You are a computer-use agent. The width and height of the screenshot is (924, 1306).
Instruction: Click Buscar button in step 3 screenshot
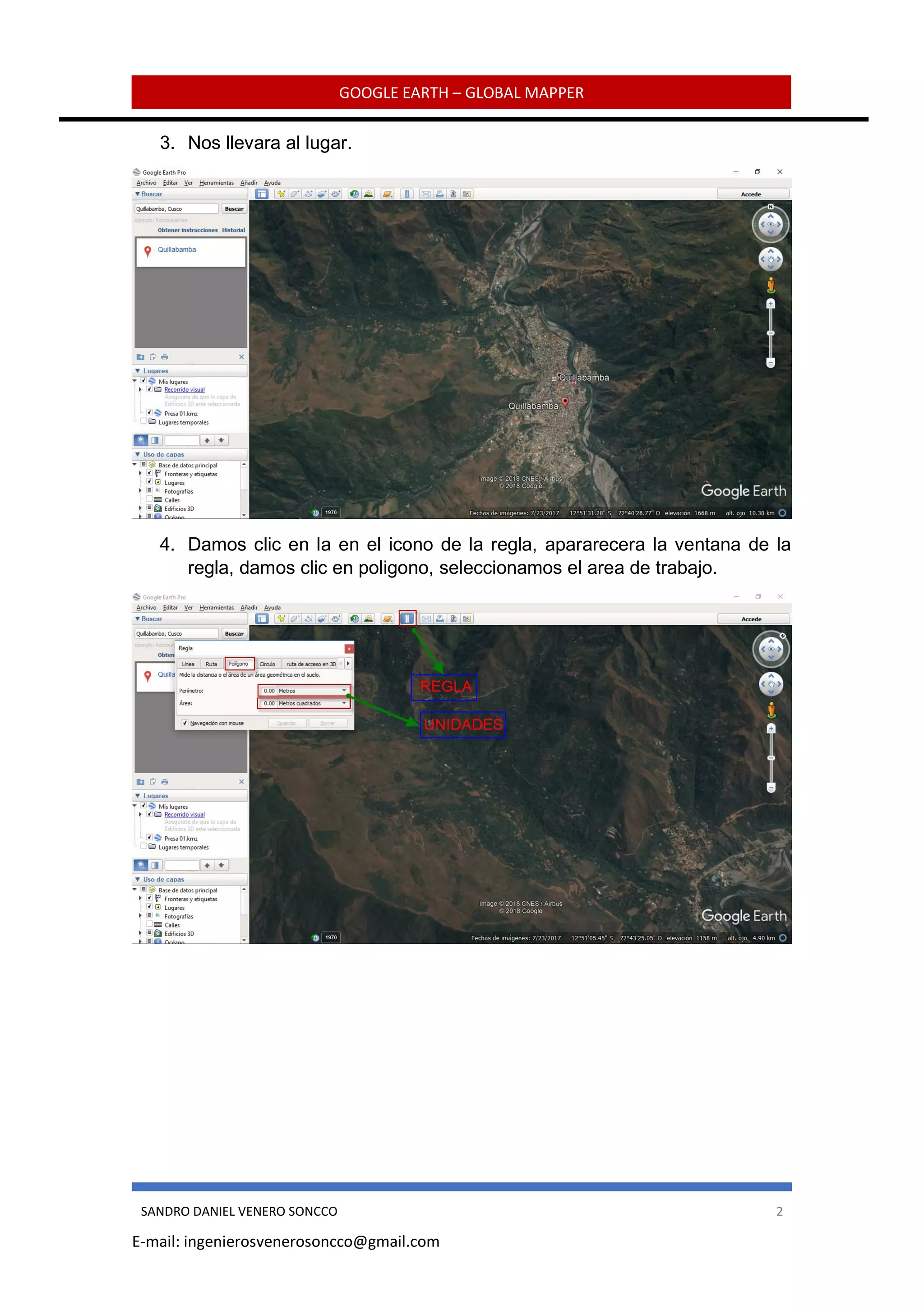pyautogui.click(x=234, y=209)
